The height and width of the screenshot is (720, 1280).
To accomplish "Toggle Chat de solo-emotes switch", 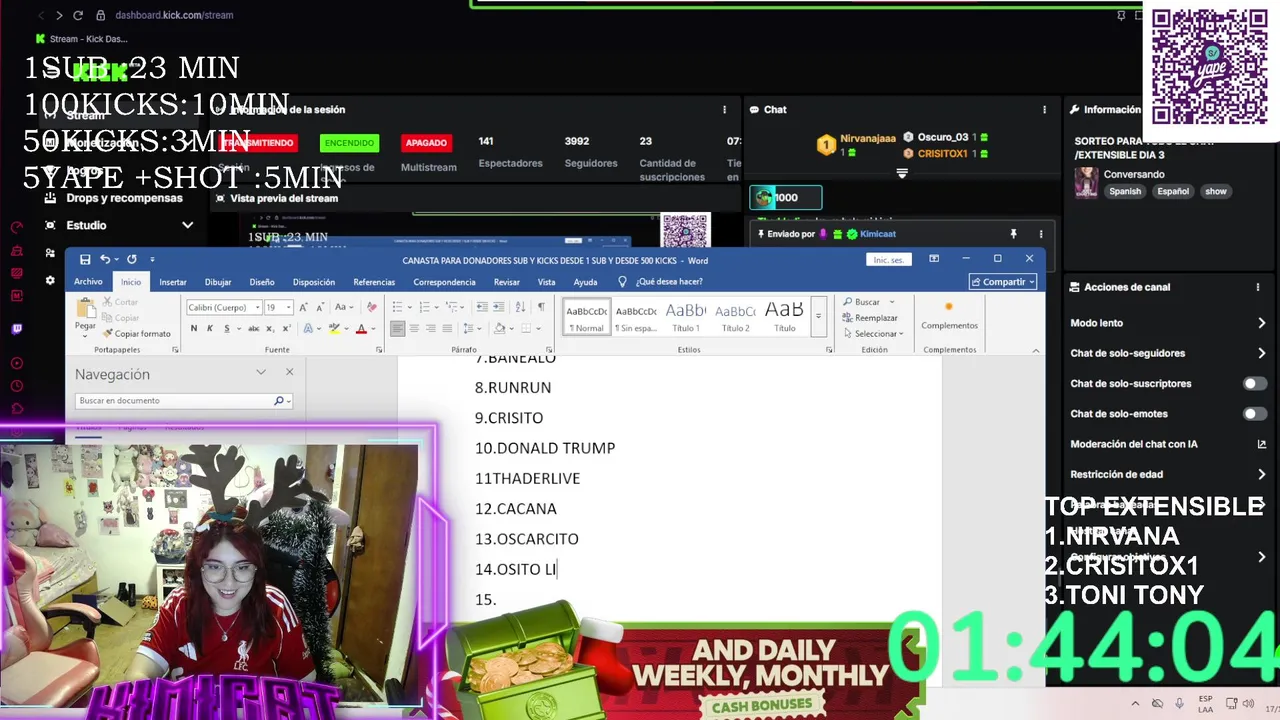I will [x=1255, y=414].
